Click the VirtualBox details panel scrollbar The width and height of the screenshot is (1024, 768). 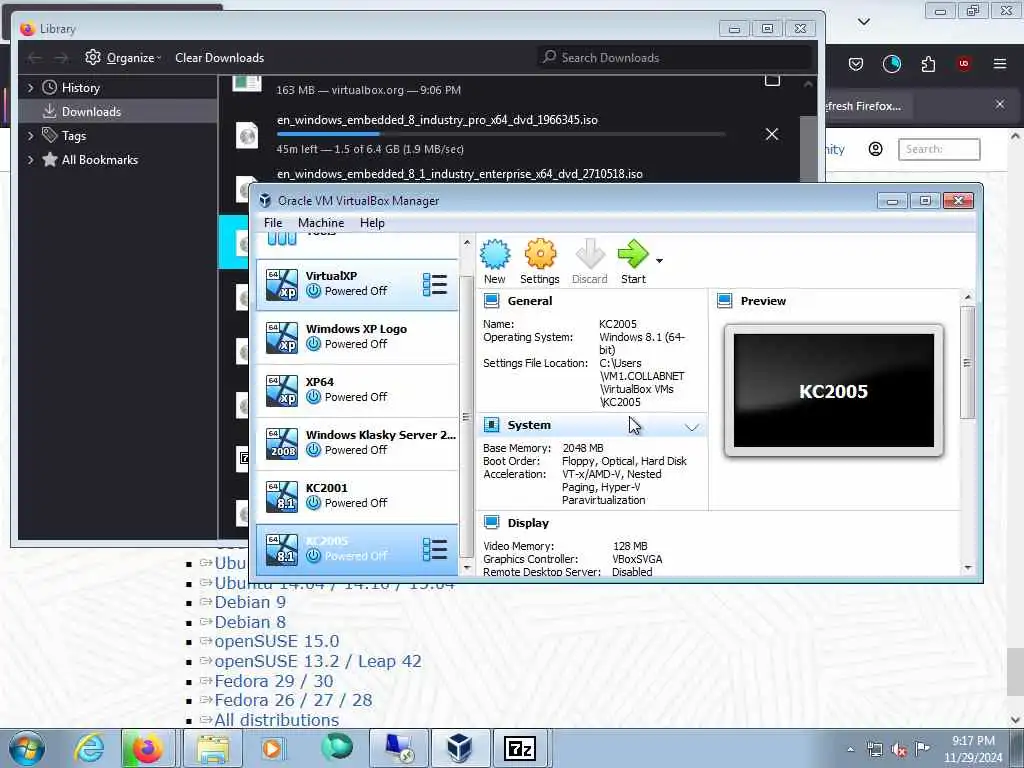(x=968, y=362)
